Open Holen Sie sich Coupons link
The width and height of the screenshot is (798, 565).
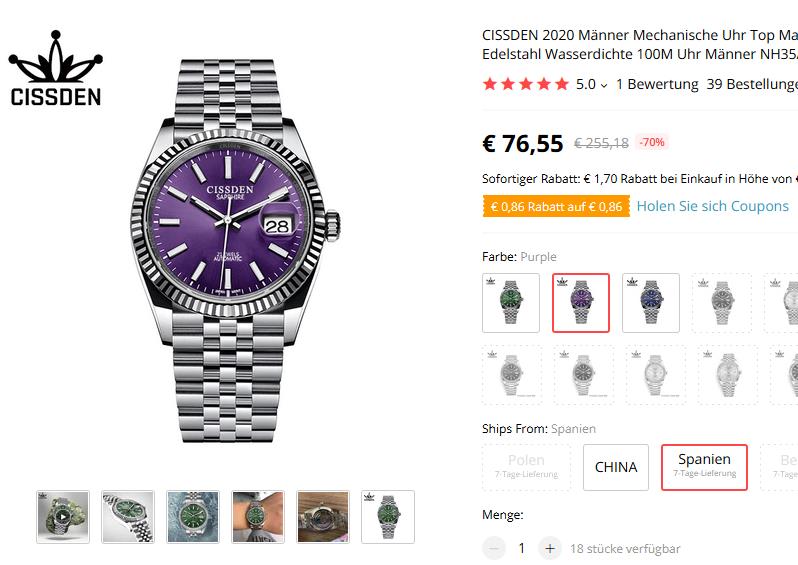tap(712, 206)
